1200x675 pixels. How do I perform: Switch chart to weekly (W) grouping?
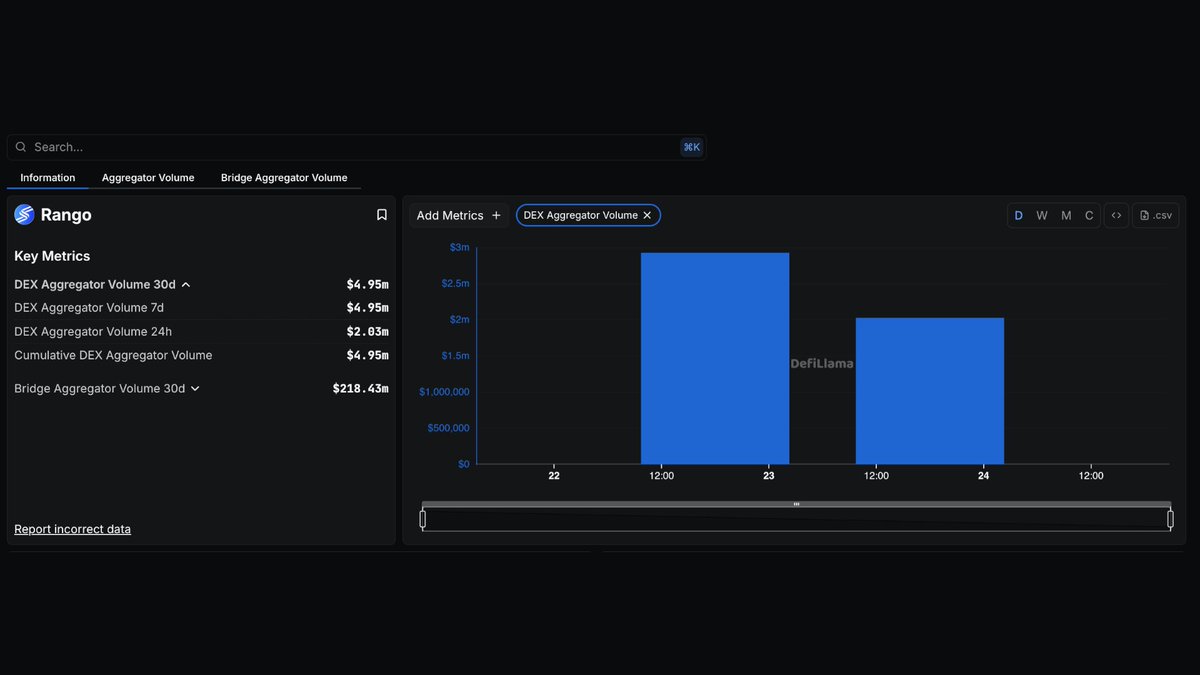tap(1042, 215)
